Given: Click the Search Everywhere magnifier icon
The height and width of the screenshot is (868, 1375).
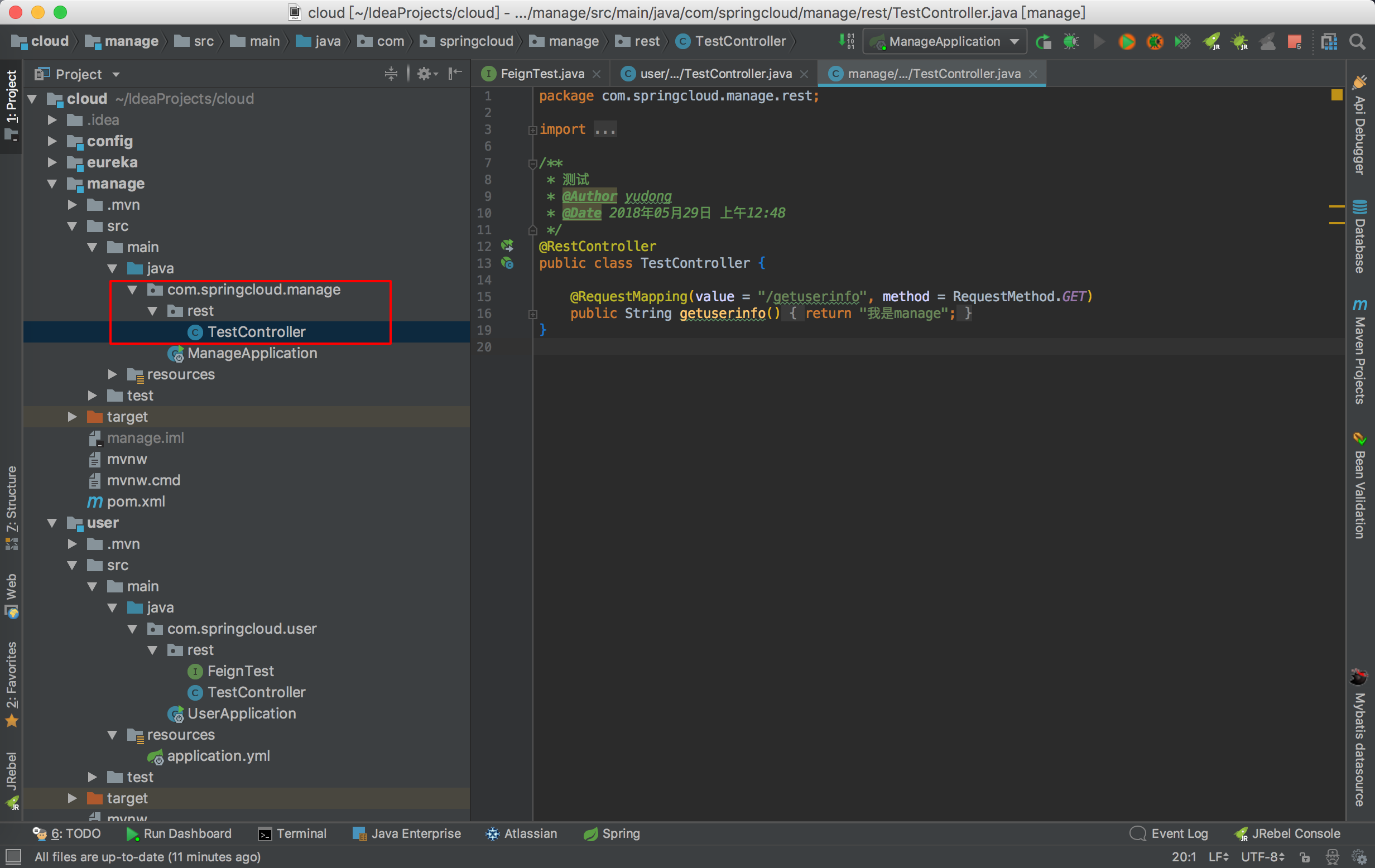Looking at the screenshot, I should pos(1357,42).
